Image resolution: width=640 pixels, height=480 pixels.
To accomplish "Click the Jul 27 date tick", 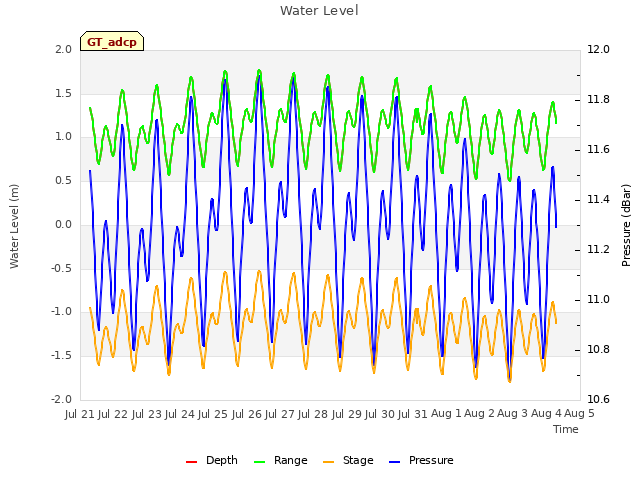I will coord(280,414).
